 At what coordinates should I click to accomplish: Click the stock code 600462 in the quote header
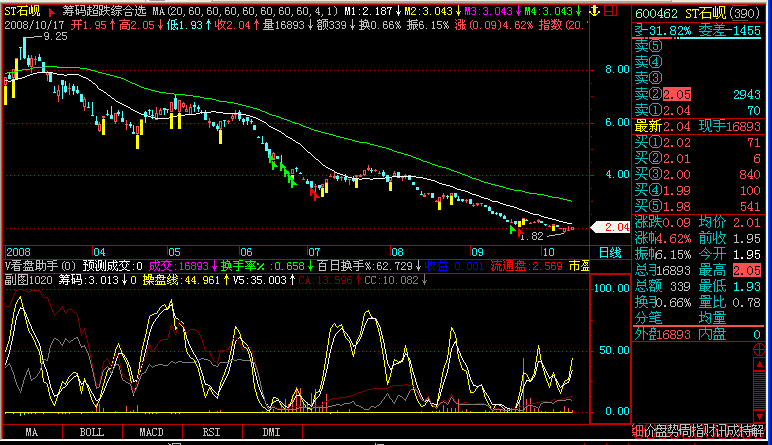pyautogui.click(x=656, y=14)
